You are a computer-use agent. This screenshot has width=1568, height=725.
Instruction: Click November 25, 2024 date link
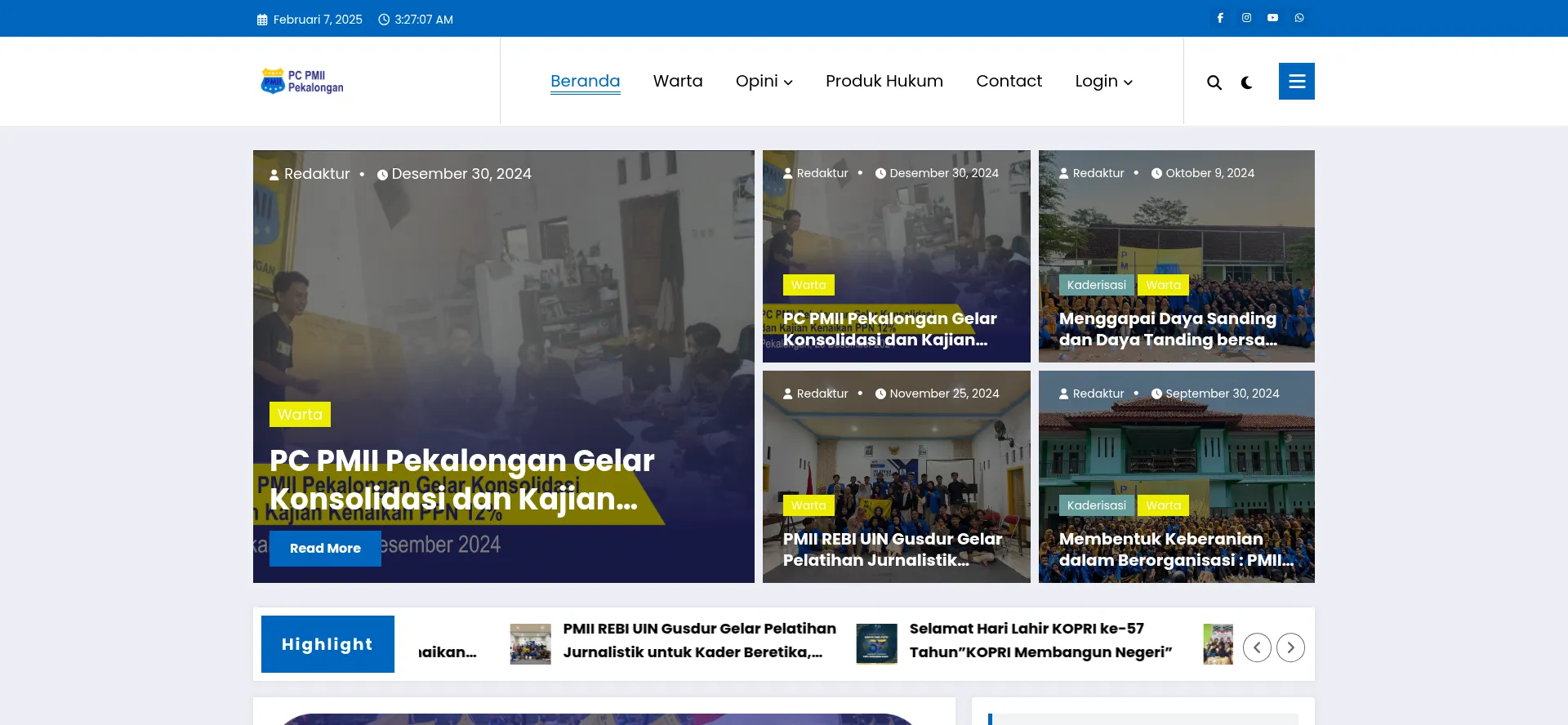coord(938,394)
